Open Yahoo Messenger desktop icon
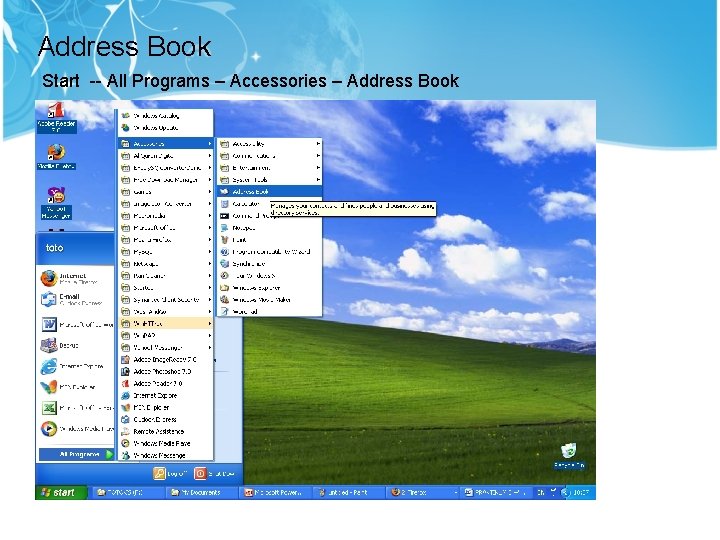The width and height of the screenshot is (720, 540). [56, 203]
